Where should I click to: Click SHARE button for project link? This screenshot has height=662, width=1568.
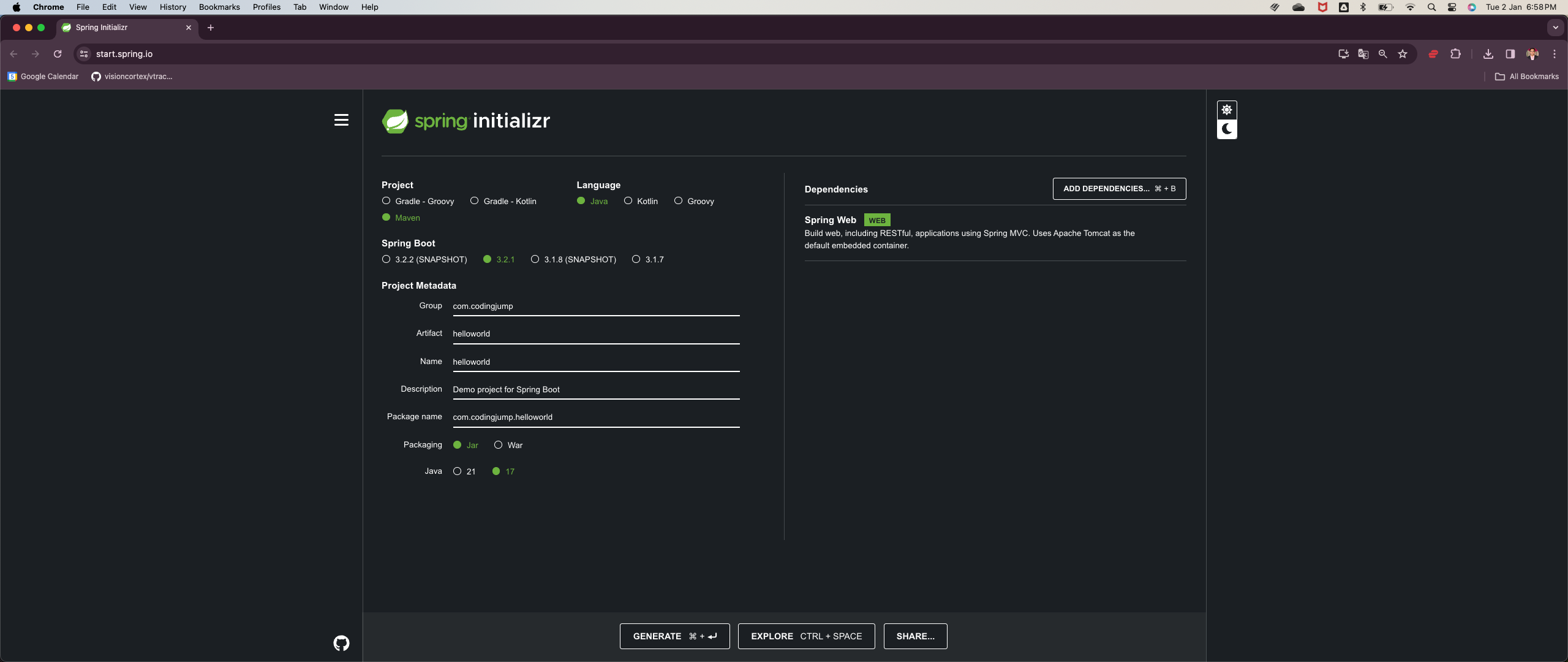[x=915, y=636]
